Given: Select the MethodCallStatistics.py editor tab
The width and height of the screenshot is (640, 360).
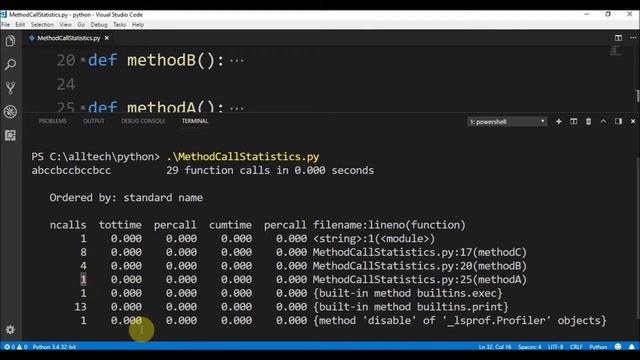Looking at the screenshot, I should (x=69, y=38).
